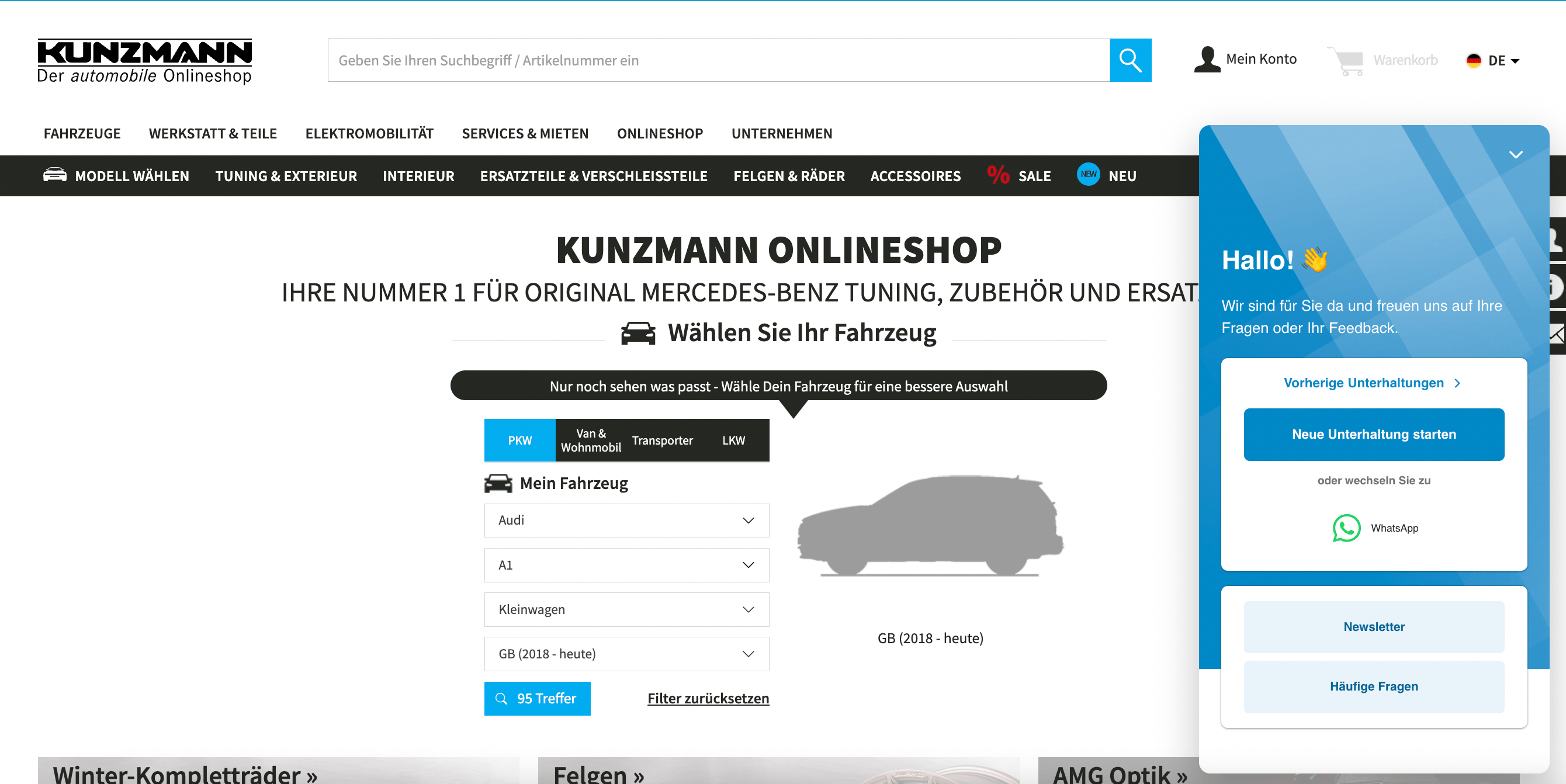
Task: Select the Van & Wohnmobil tab
Action: [591, 440]
